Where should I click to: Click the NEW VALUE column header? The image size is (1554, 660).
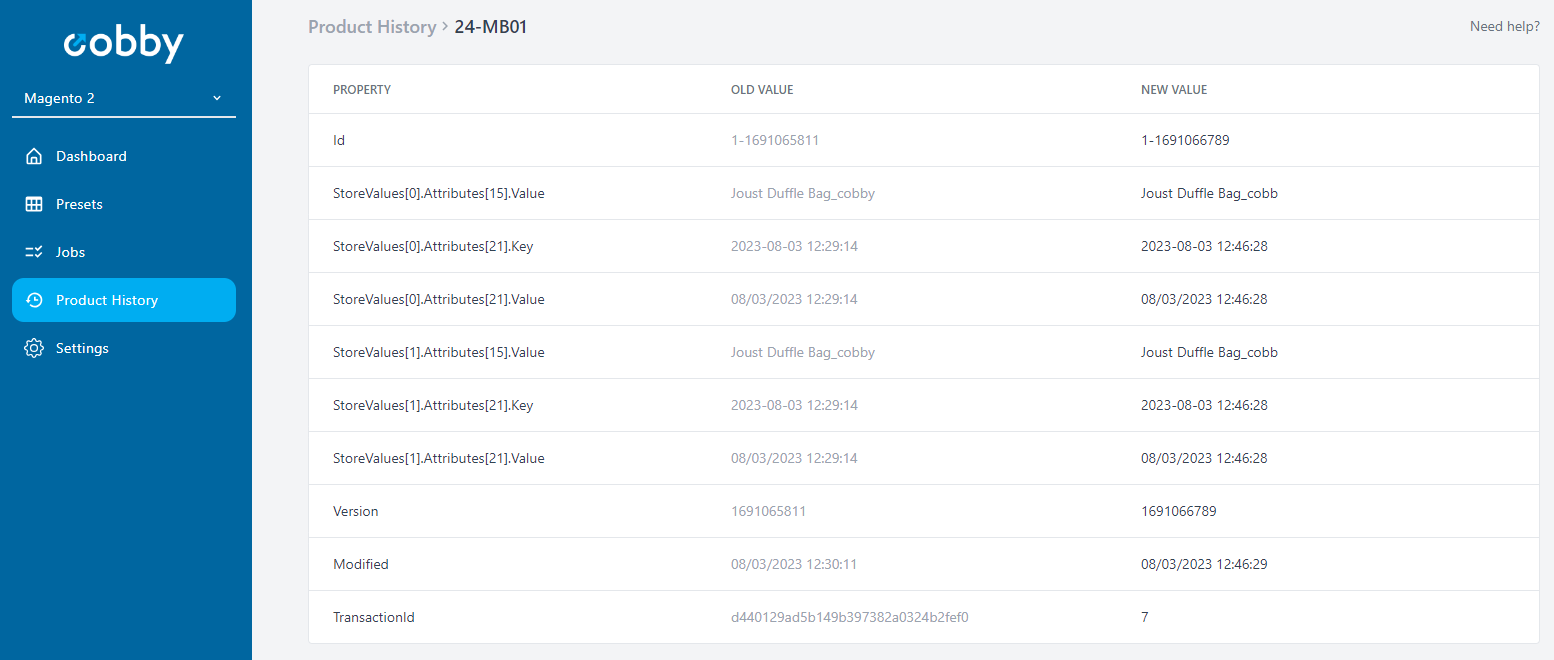(x=1174, y=90)
